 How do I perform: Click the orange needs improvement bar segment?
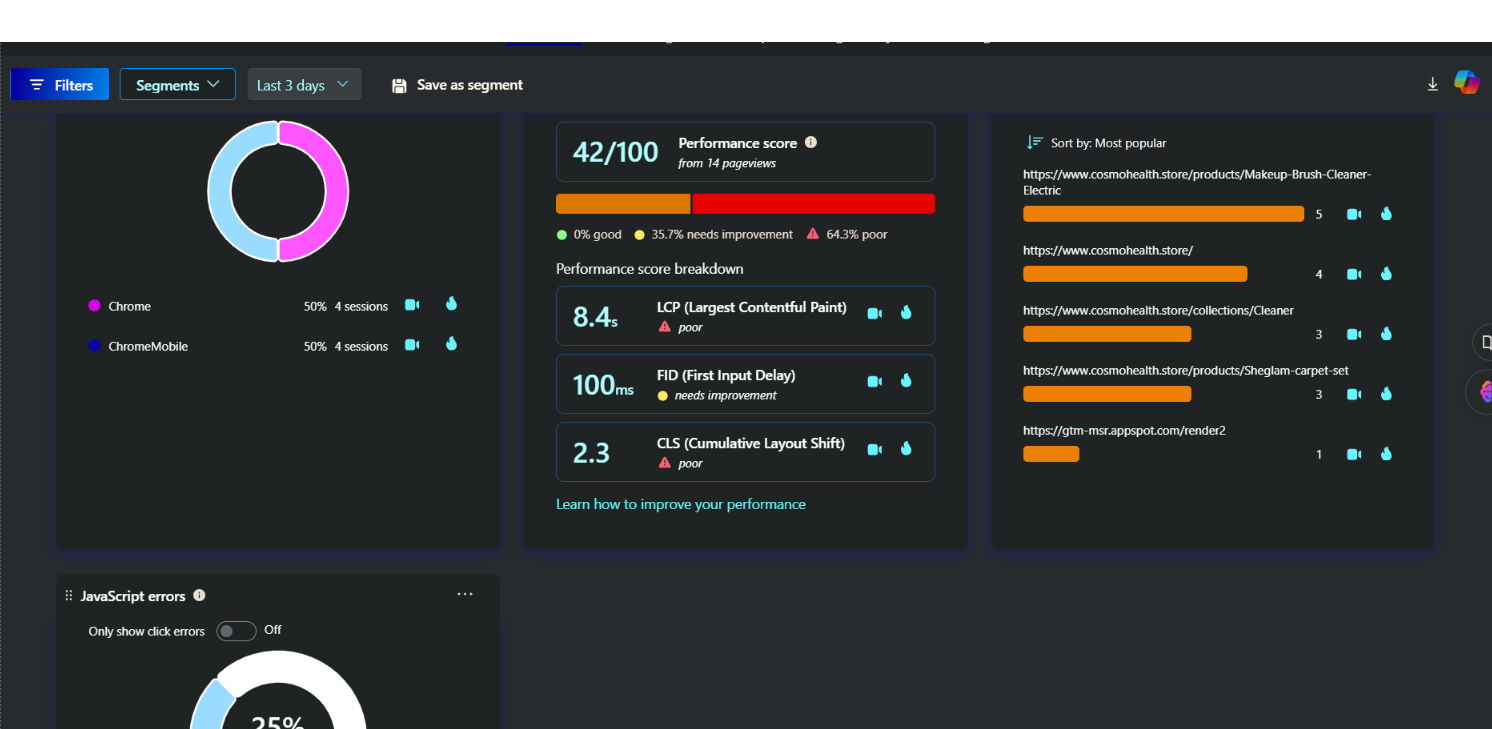tap(623, 204)
